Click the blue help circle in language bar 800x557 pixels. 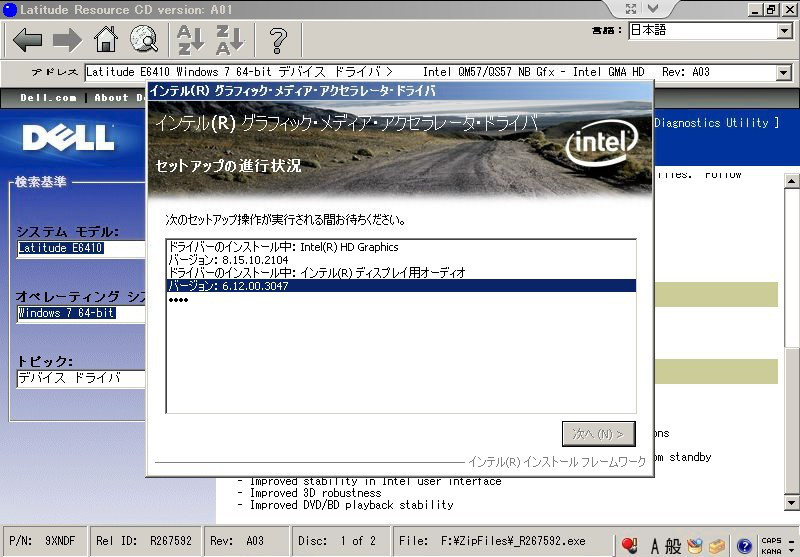click(x=744, y=546)
